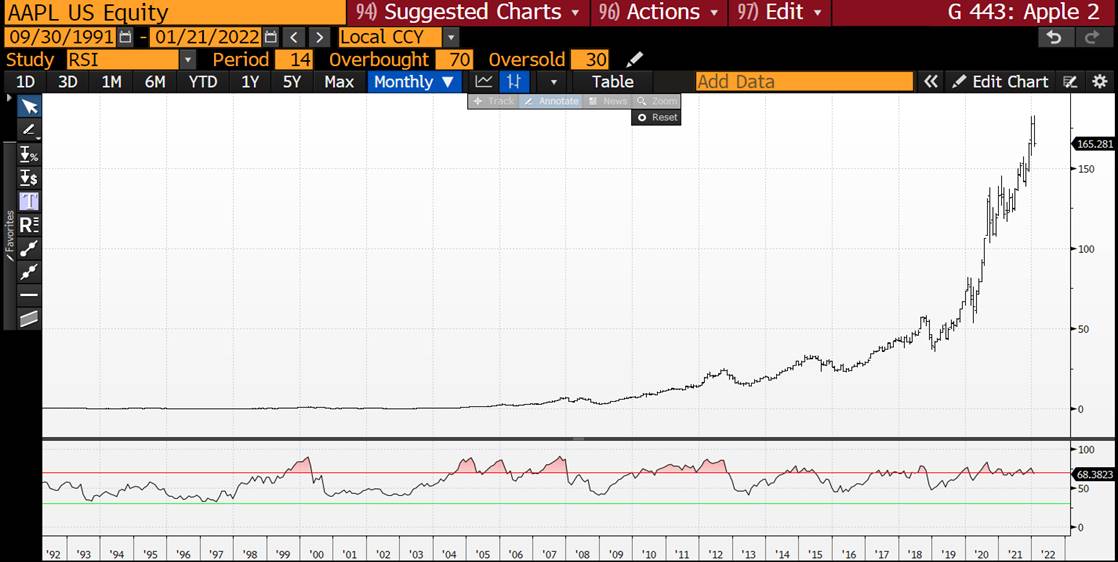Toggle Annotate mode

click(x=550, y=101)
